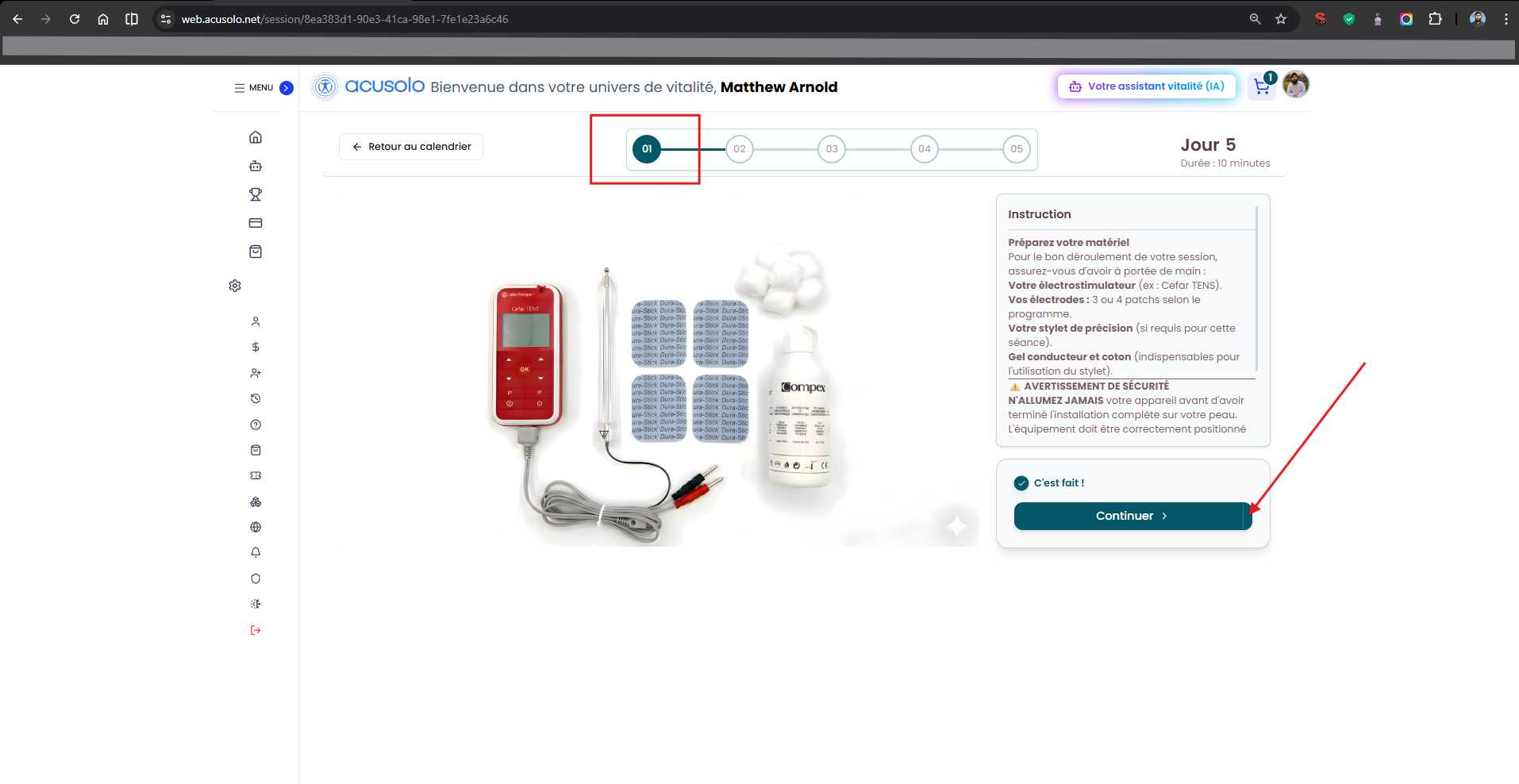Toggle the "C'est fait !" checkbox
Viewport: 1519px width, 784px height.
1021,483
